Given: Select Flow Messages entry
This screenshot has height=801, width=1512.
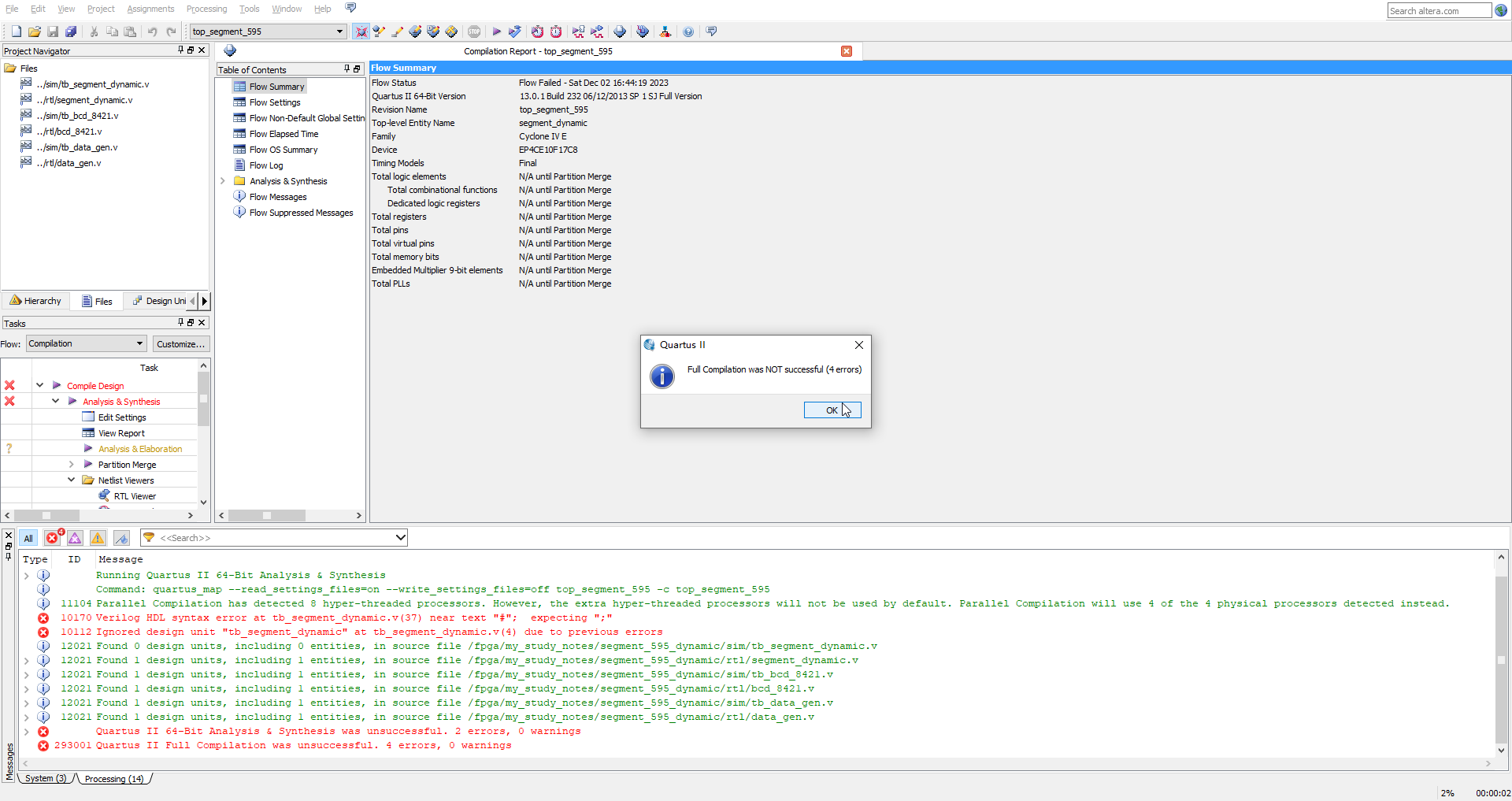Looking at the screenshot, I should (278, 197).
